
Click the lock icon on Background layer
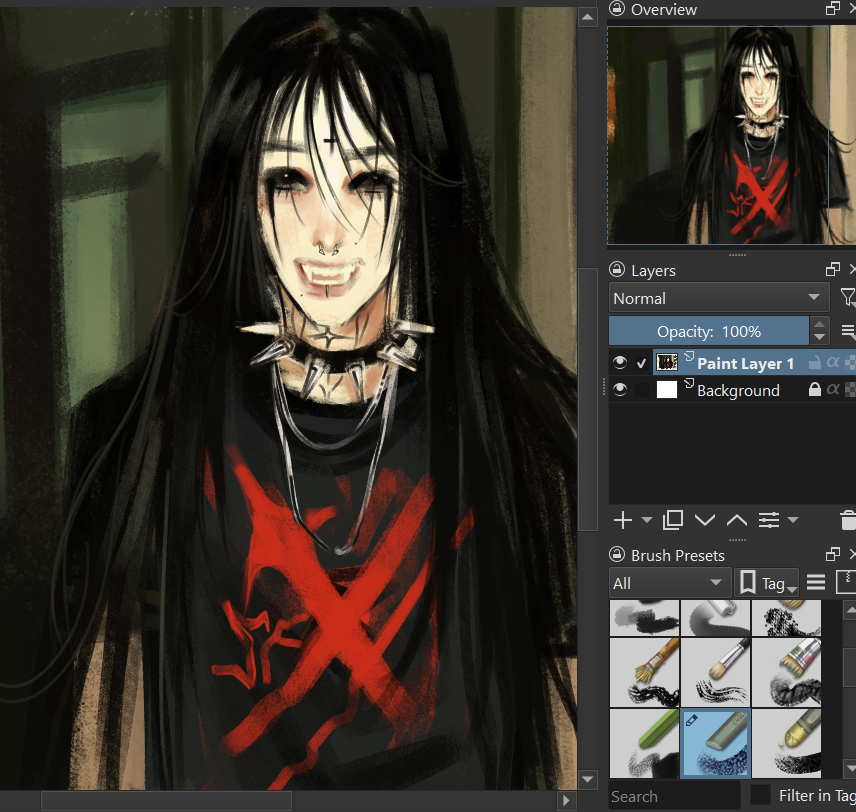[x=814, y=390]
